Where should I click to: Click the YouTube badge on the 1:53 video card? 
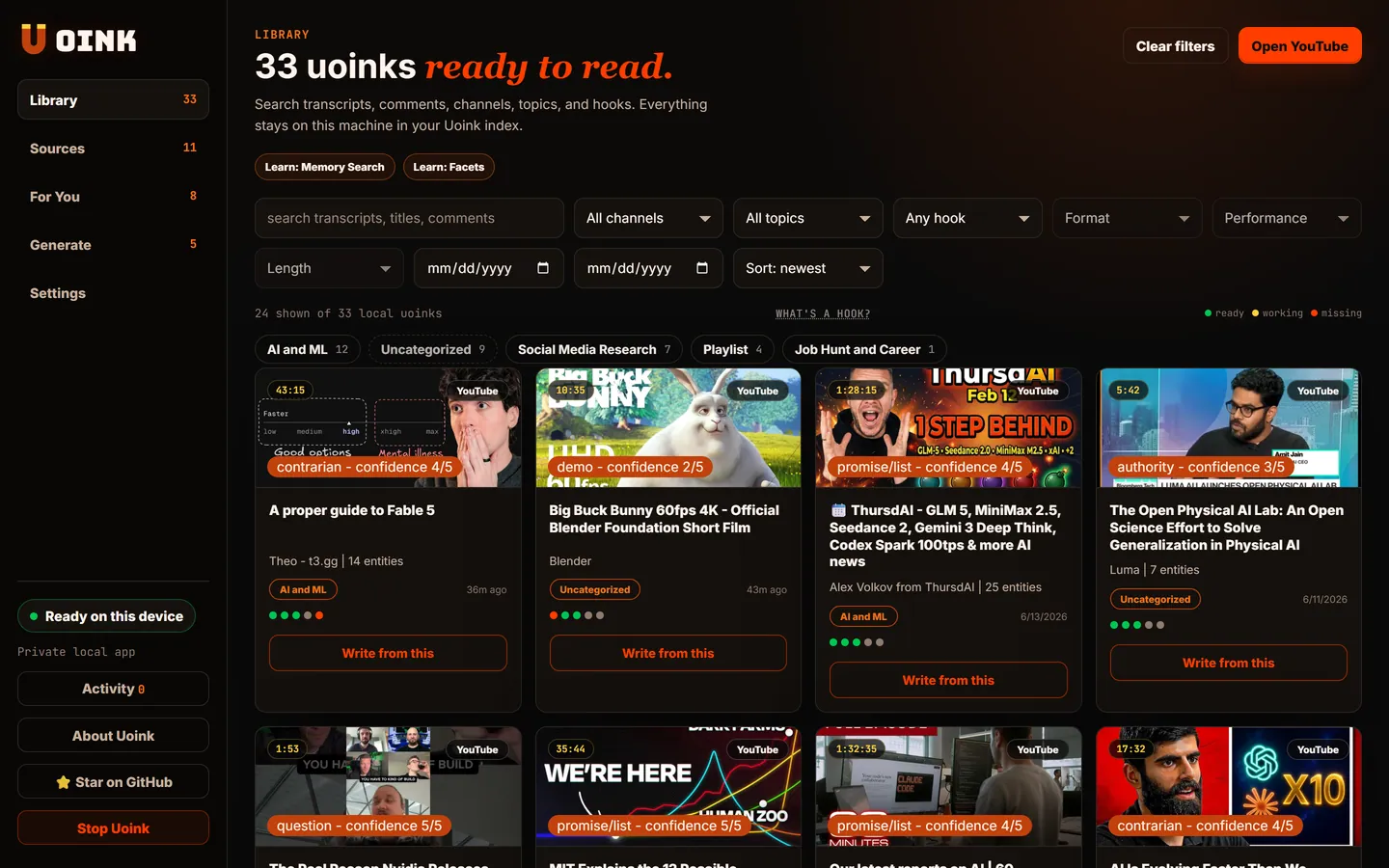click(477, 749)
